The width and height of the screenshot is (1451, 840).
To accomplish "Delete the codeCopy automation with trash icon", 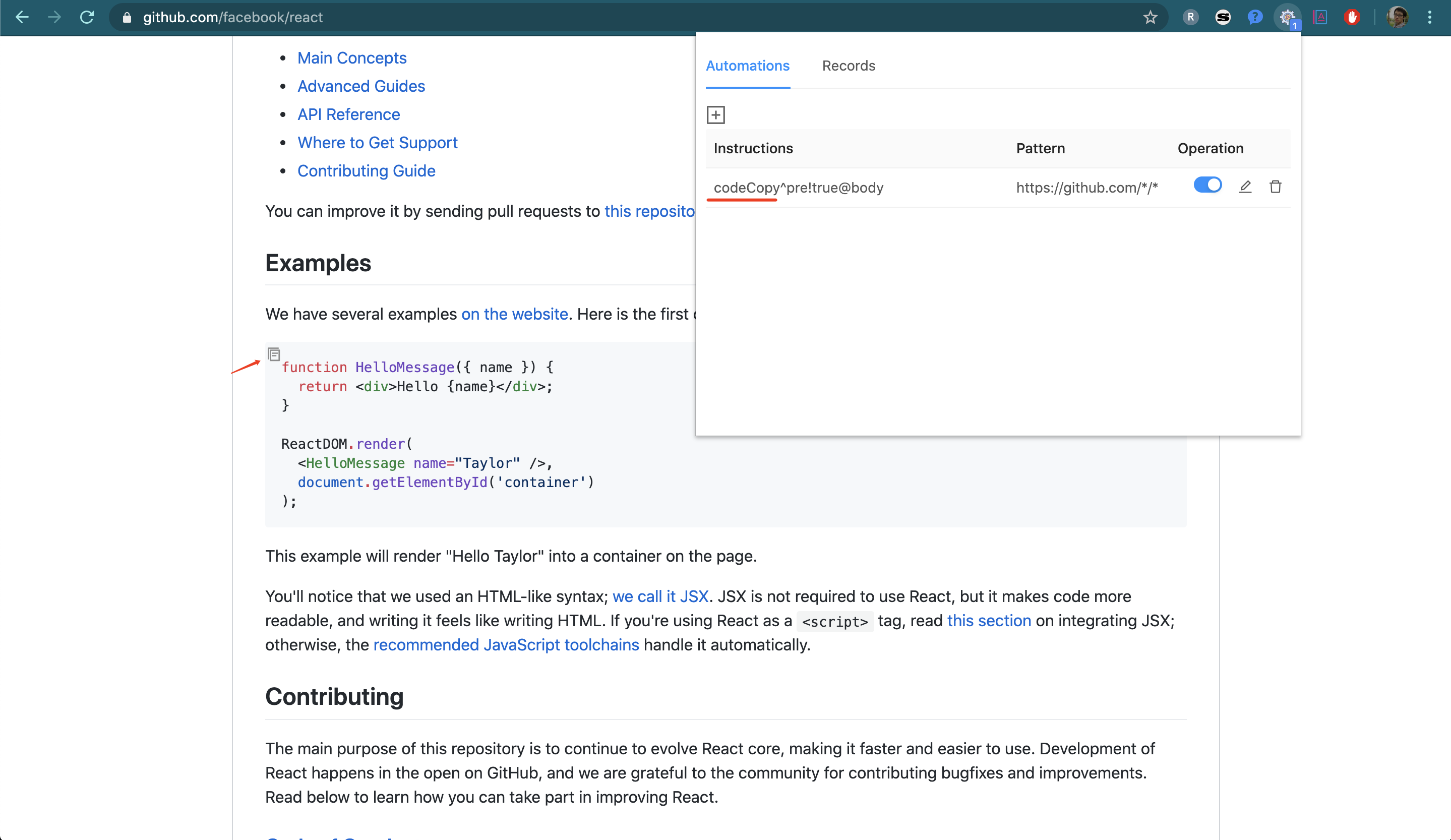I will tap(1276, 187).
